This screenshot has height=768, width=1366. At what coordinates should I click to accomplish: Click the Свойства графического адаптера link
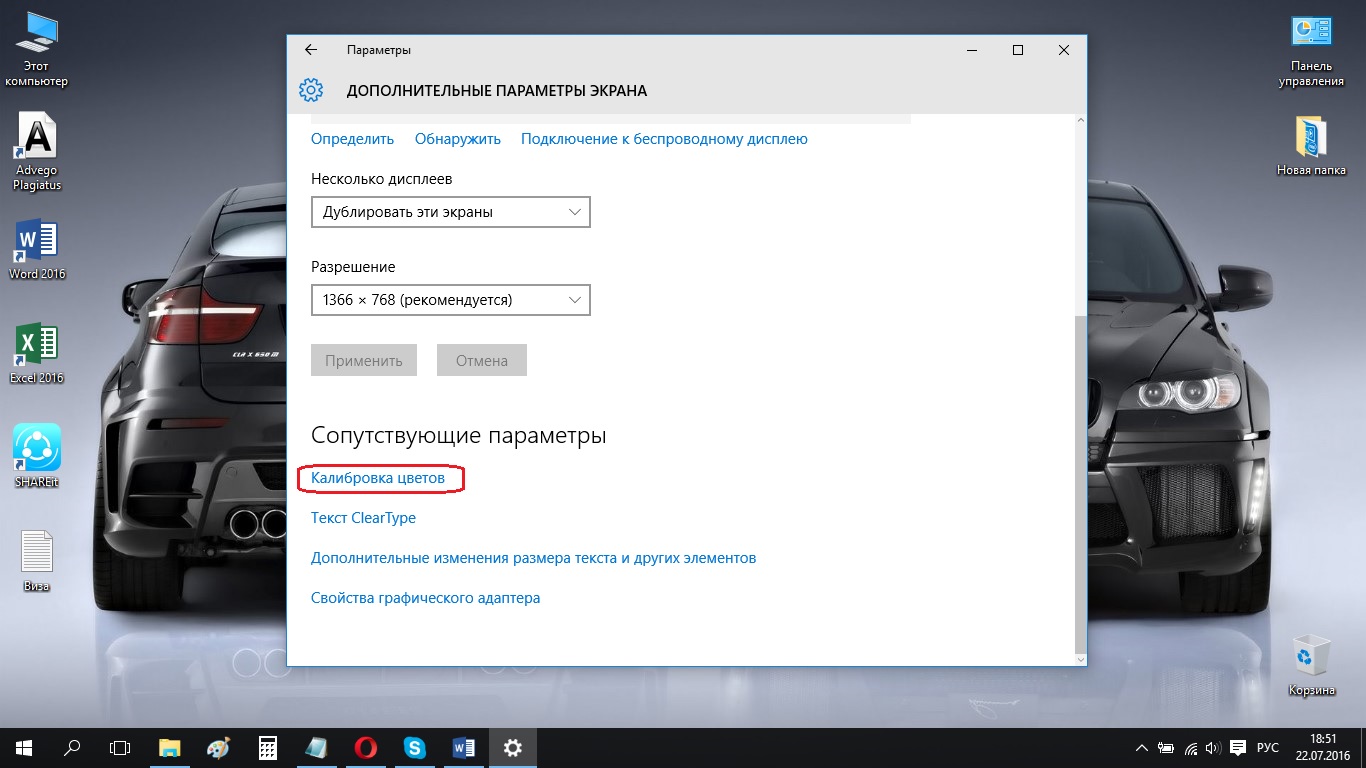(425, 598)
